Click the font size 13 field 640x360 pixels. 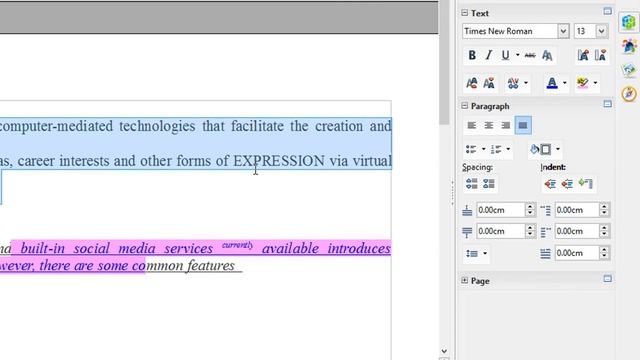(x=584, y=31)
